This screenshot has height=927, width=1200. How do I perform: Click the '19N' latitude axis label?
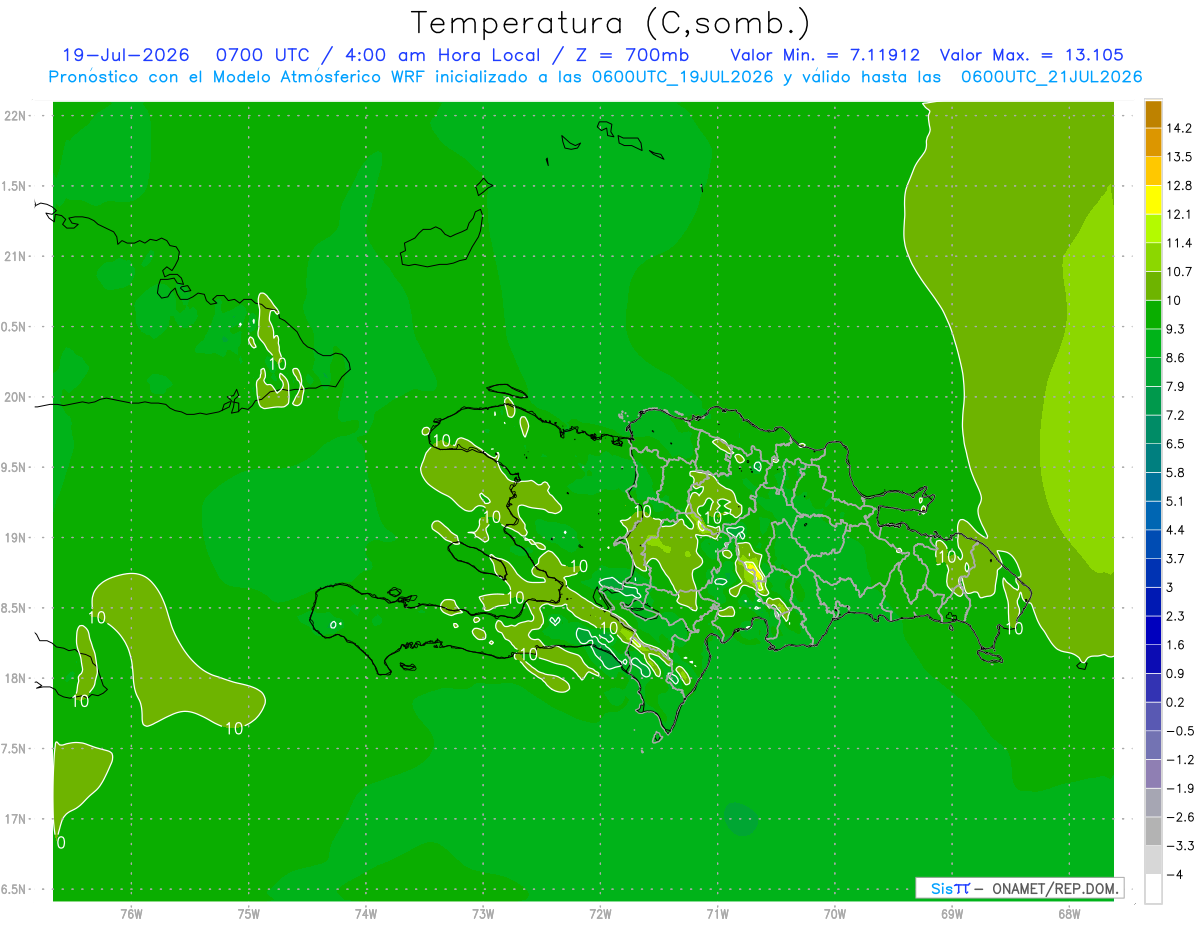[15, 538]
